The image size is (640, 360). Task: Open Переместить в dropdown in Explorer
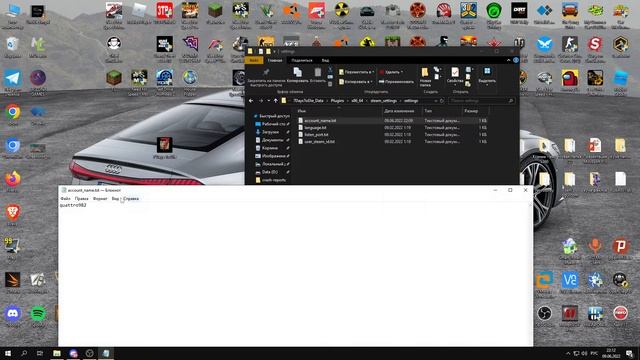(356, 72)
